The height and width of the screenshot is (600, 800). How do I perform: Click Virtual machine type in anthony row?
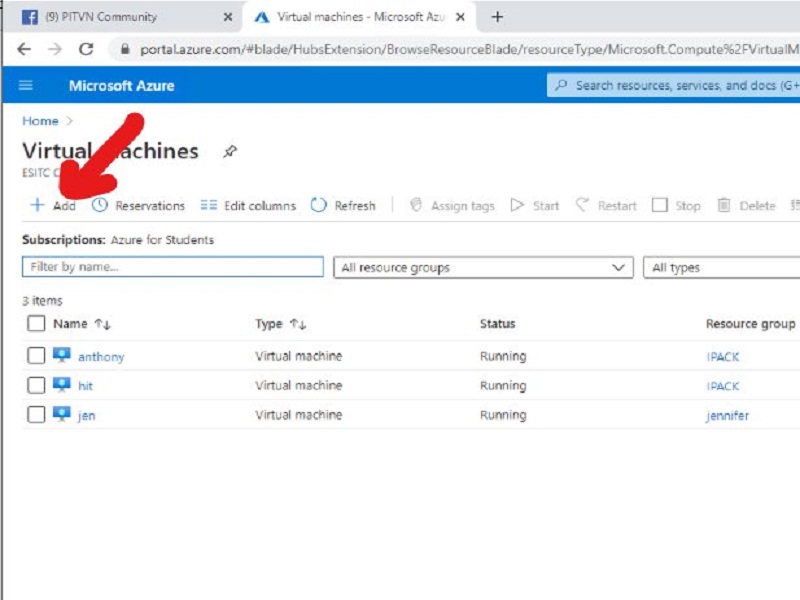coord(298,356)
